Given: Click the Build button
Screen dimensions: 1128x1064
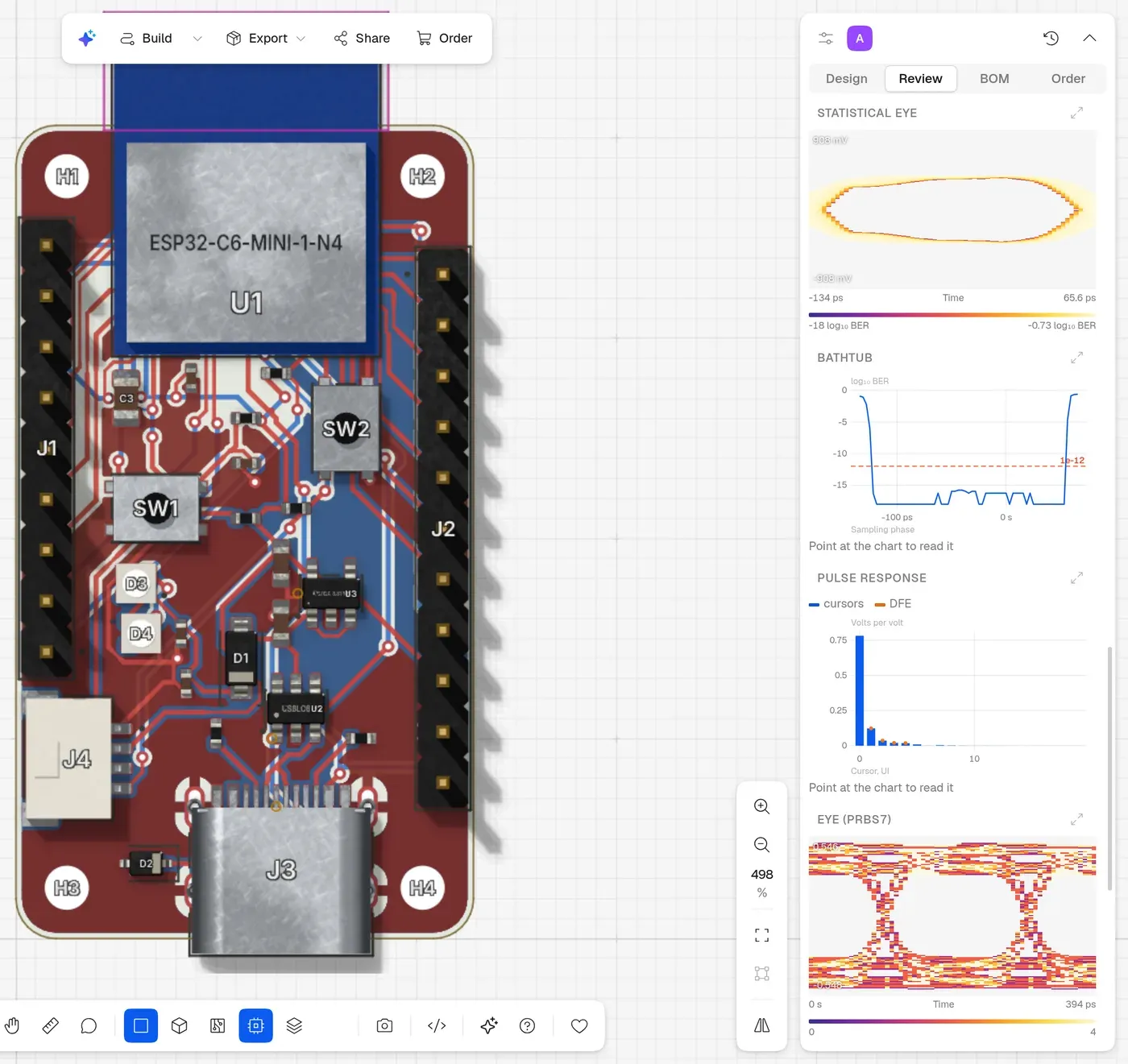Looking at the screenshot, I should (146, 38).
